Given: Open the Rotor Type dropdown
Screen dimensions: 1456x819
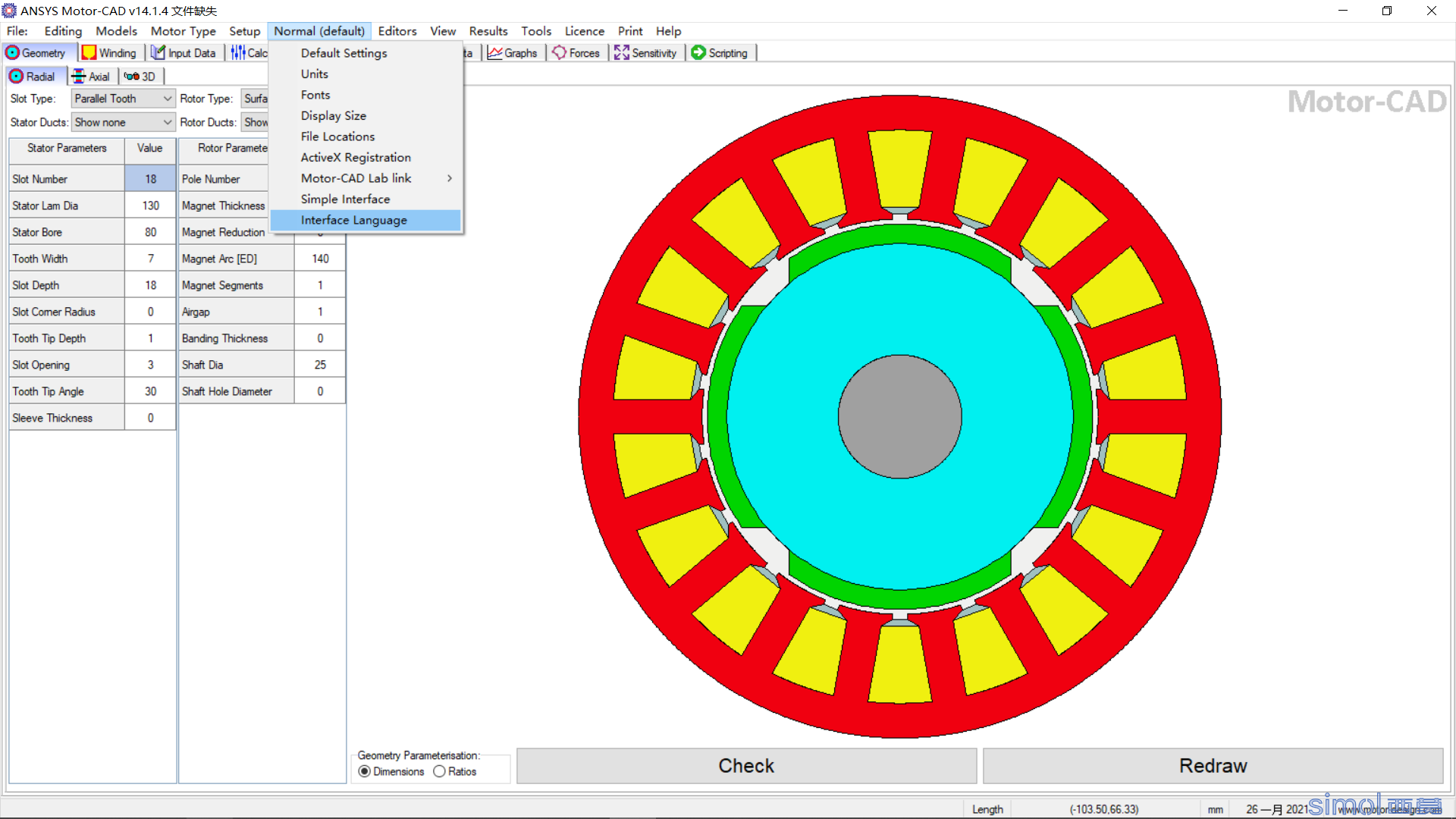Looking at the screenshot, I should click(x=255, y=99).
